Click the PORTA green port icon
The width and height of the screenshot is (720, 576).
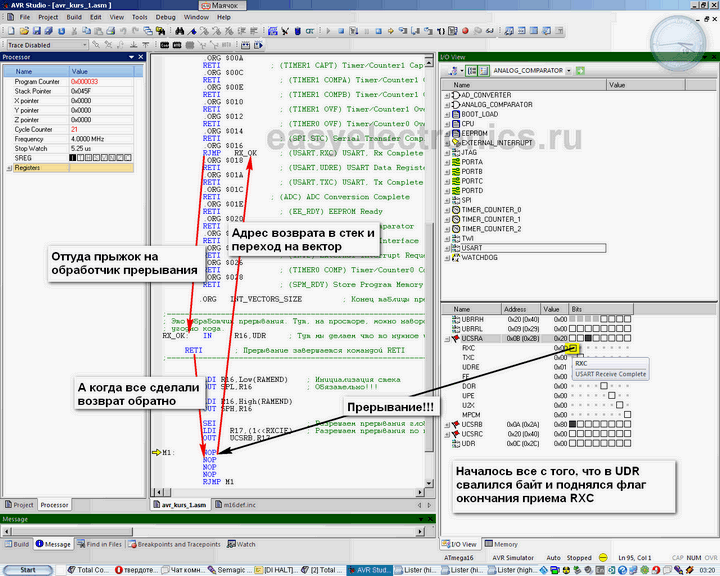point(456,162)
